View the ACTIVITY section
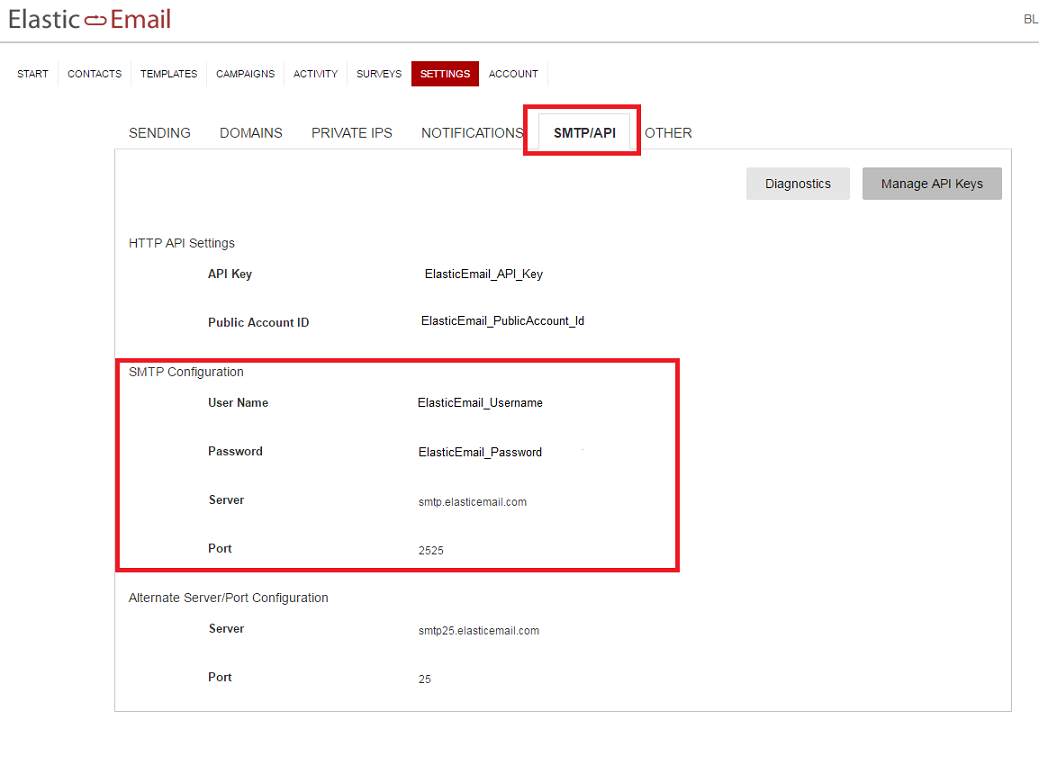 (x=315, y=73)
